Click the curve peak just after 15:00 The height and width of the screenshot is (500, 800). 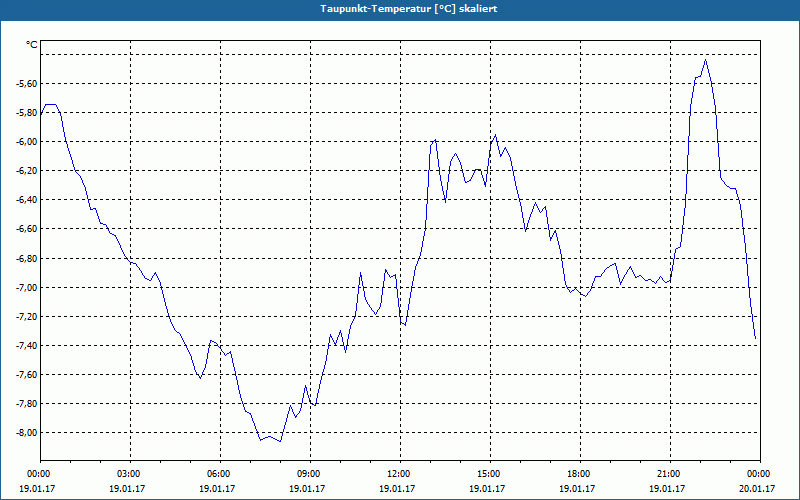tap(495, 135)
